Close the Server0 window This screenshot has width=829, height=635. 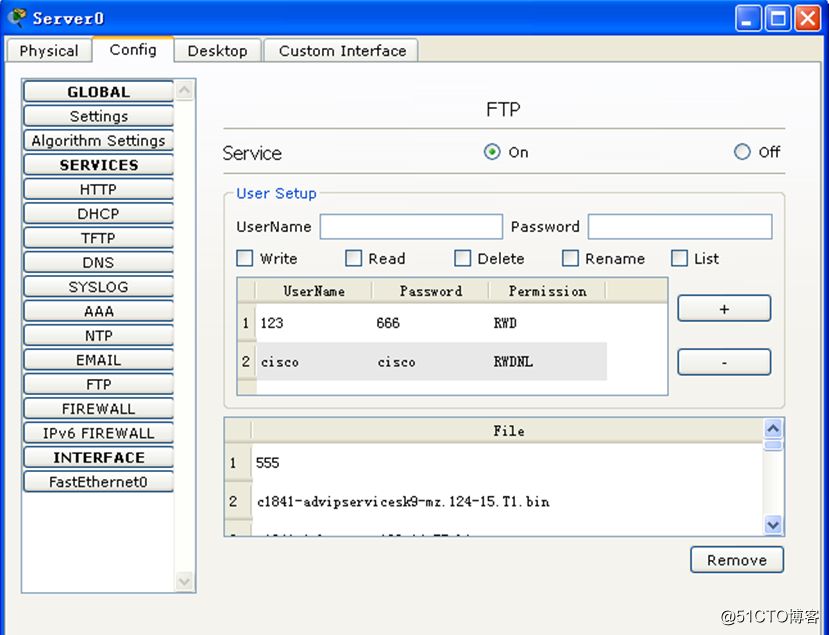point(807,19)
